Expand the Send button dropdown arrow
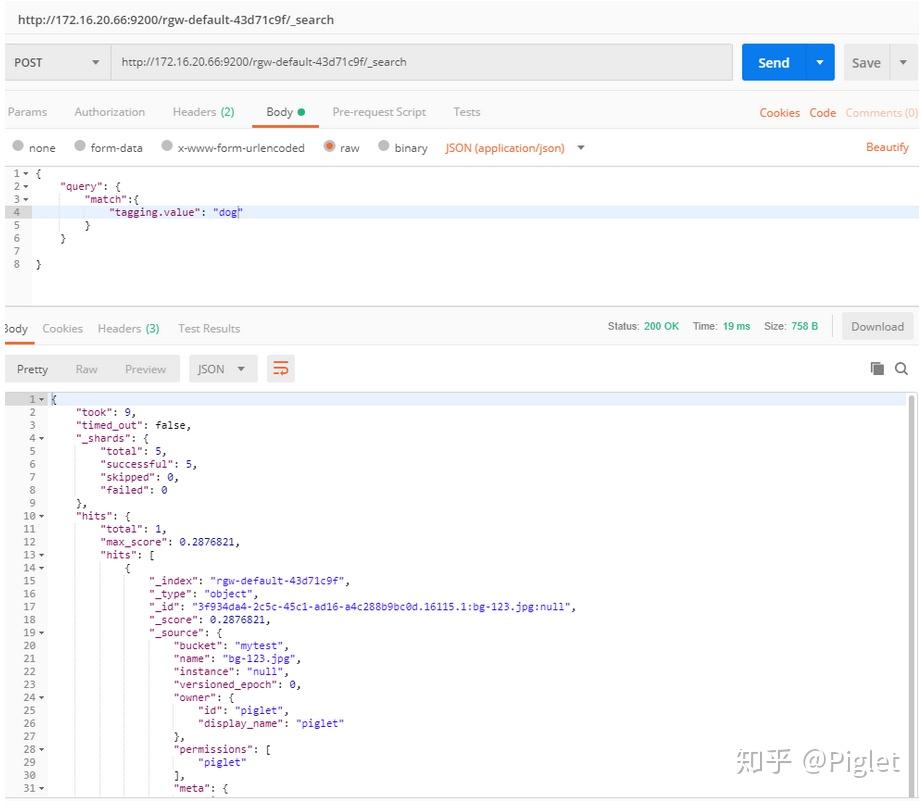The height and width of the screenshot is (804, 923). [819, 62]
